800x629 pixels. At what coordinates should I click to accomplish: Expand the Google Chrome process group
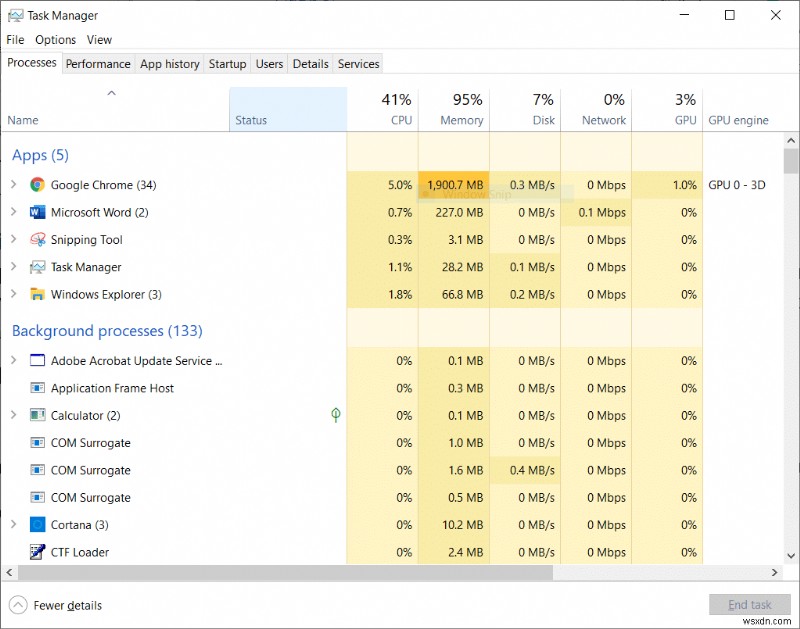(x=13, y=185)
